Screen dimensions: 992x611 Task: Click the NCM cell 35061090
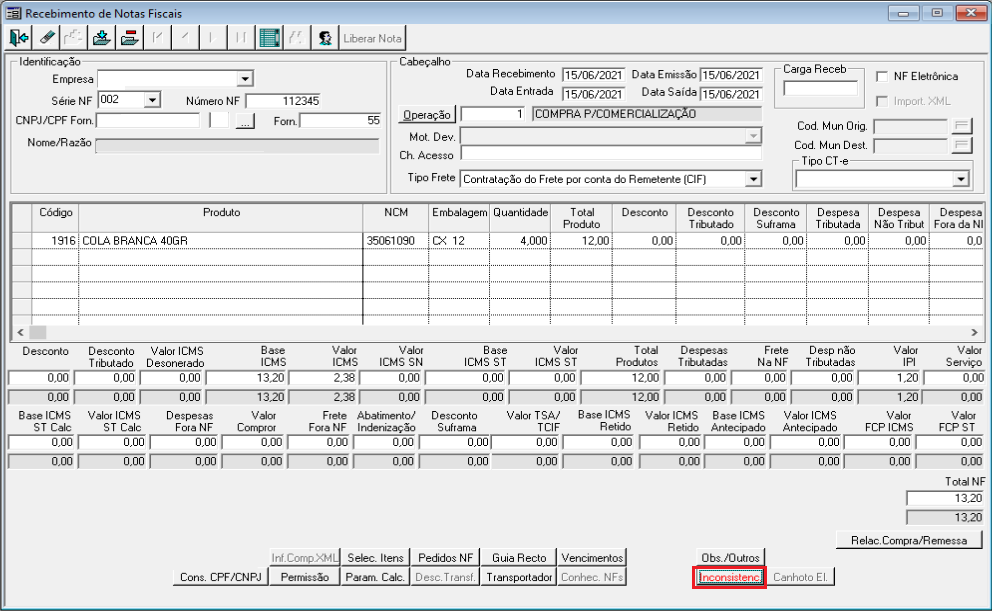click(396, 241)
